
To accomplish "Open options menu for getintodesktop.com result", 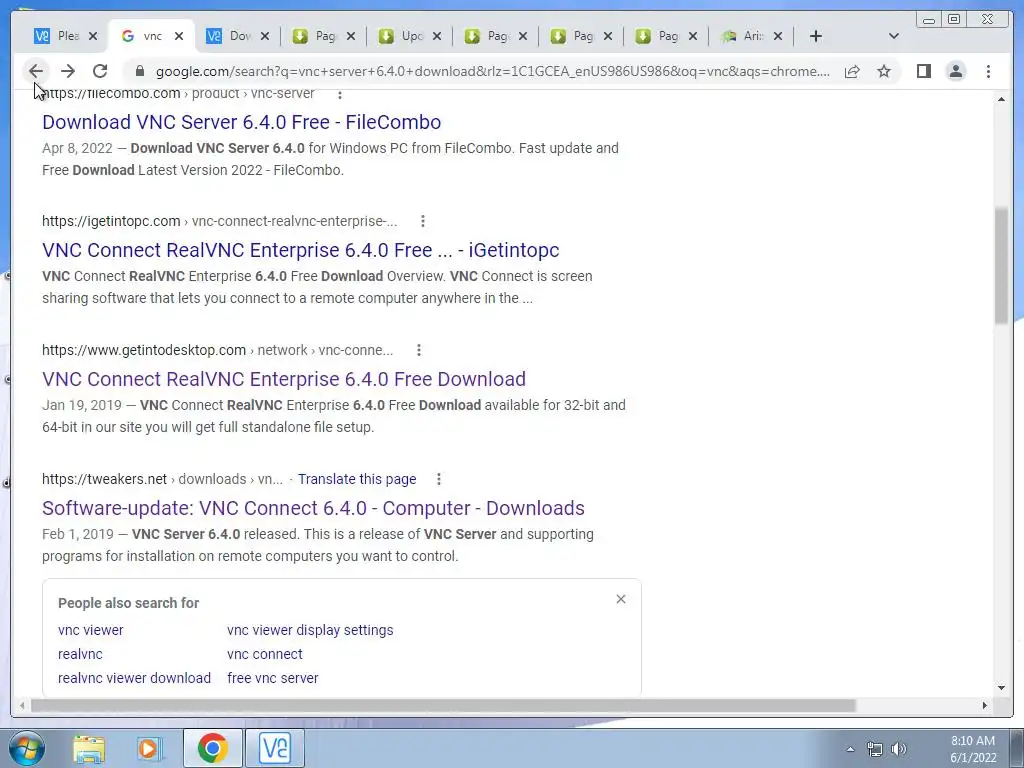I will (x=419, y=351).
